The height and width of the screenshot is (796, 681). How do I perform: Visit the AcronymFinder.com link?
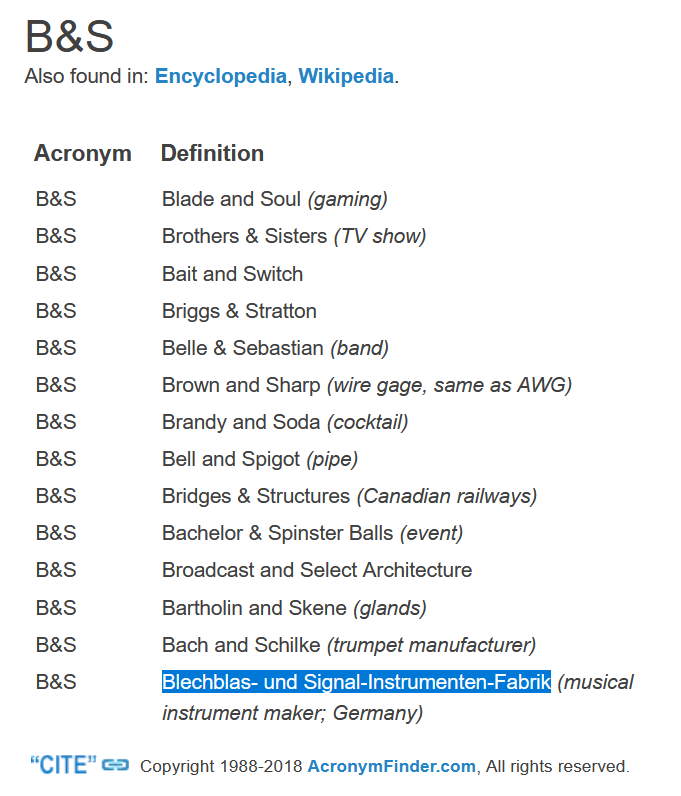[392, 766]
